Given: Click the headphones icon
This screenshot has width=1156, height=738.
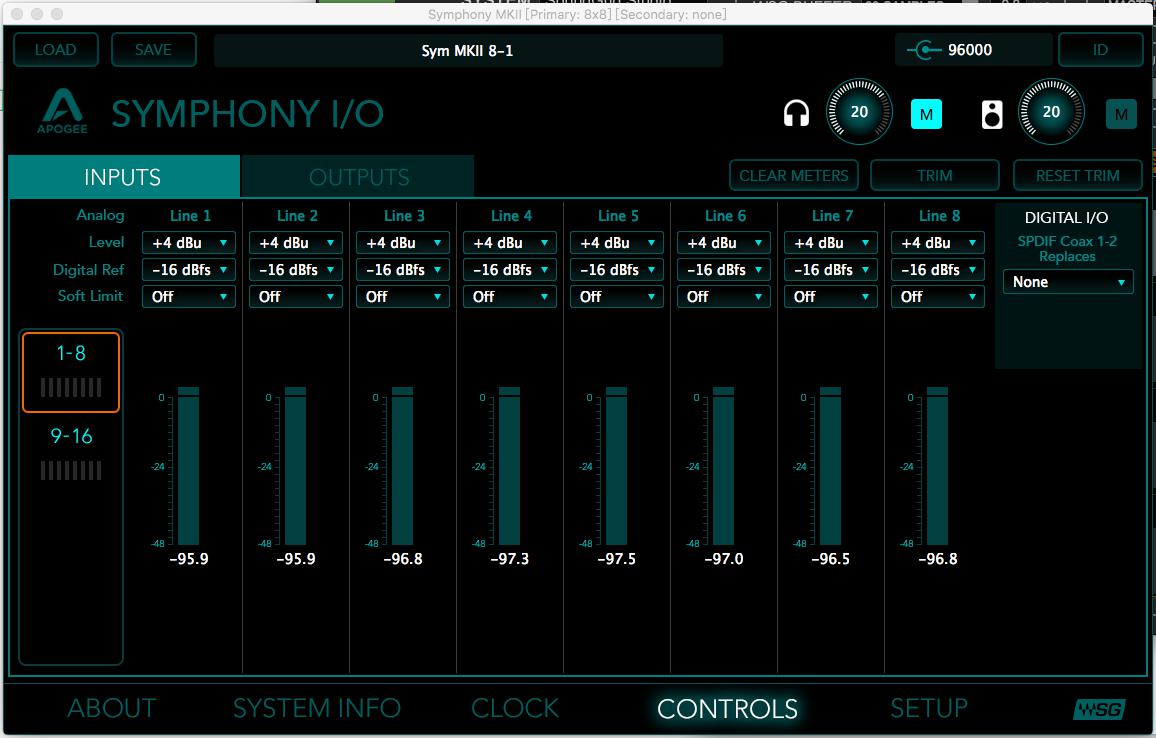Looking at the screenshot, I should [x=796, y=114].
